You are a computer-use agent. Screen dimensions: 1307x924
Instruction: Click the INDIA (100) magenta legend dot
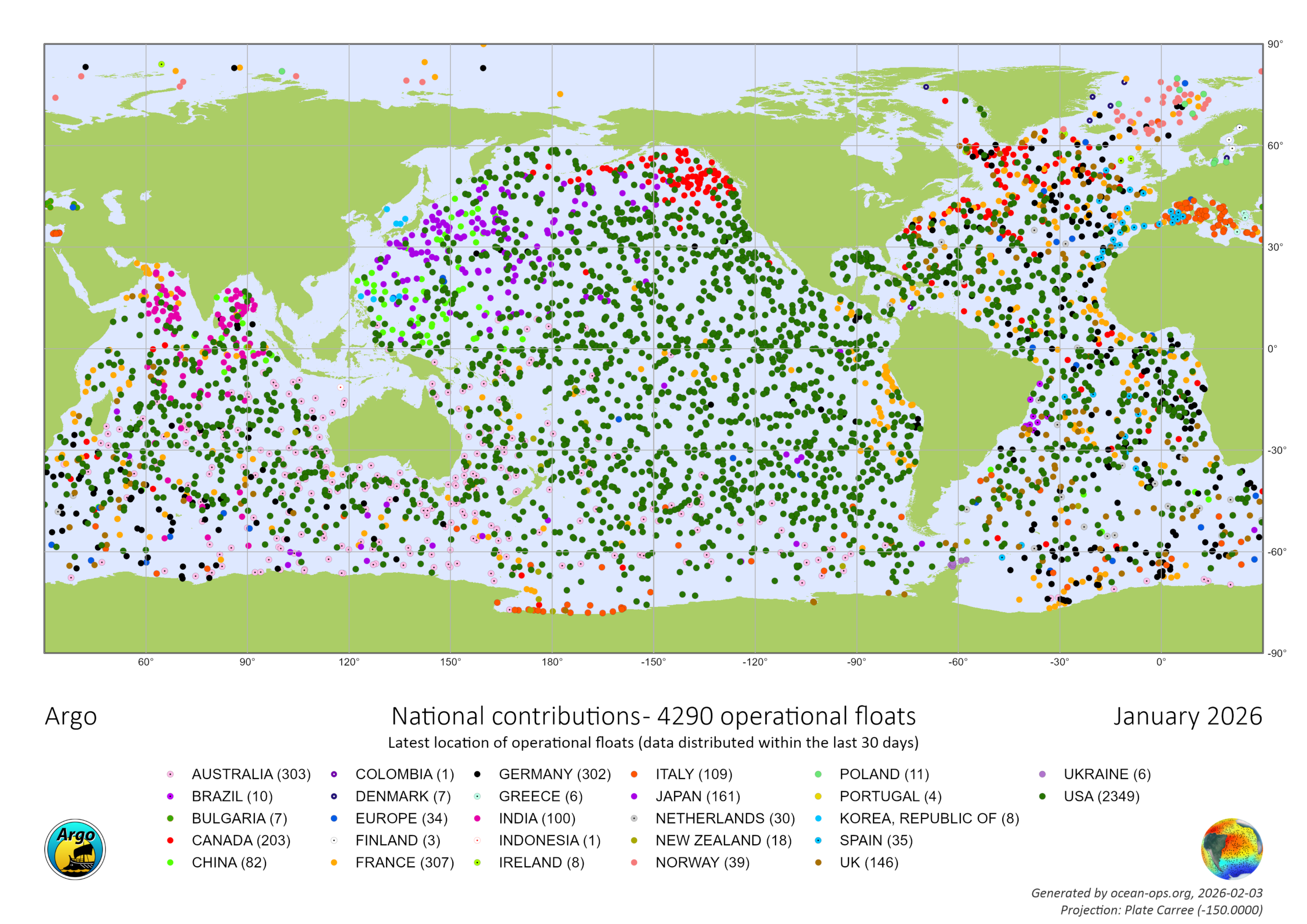click(x=477, y=819)
